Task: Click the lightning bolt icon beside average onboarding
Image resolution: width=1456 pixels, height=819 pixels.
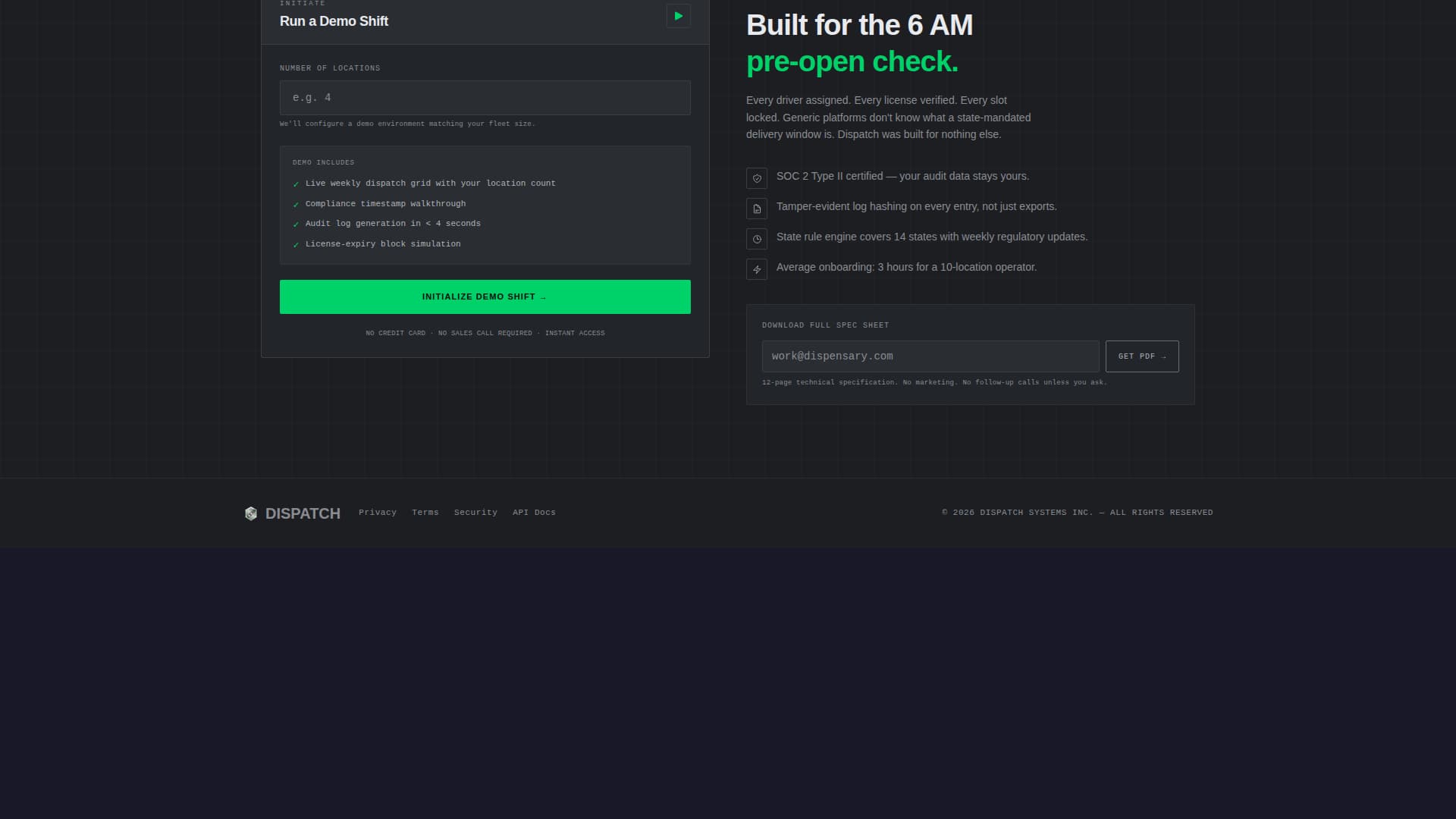Action: tap(757, 269)
